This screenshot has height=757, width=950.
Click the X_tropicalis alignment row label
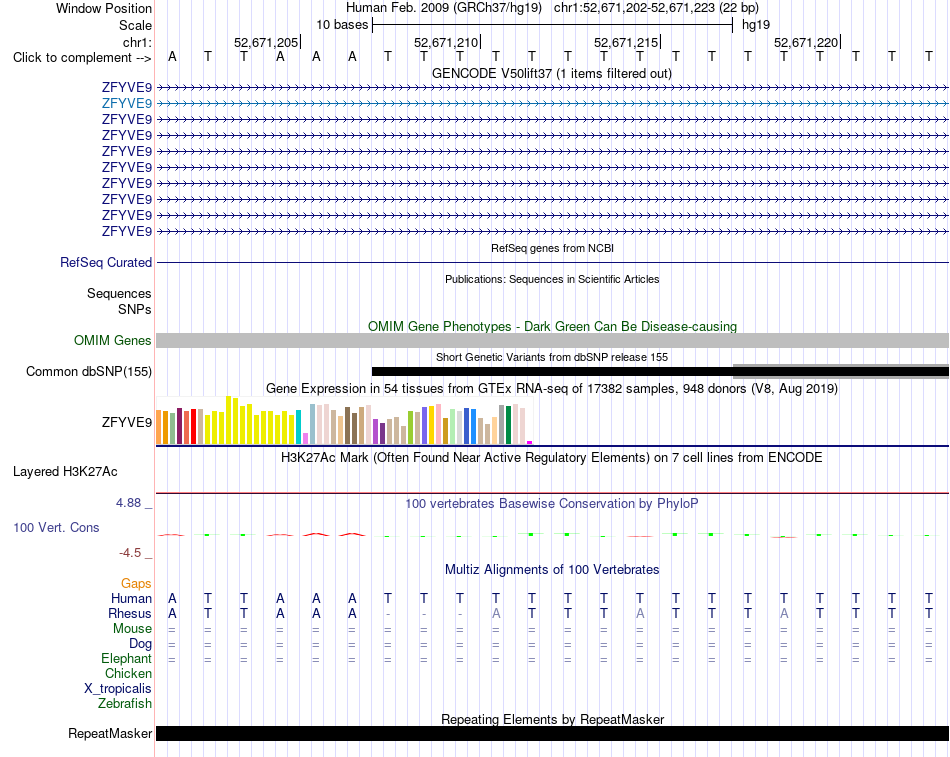118,689
